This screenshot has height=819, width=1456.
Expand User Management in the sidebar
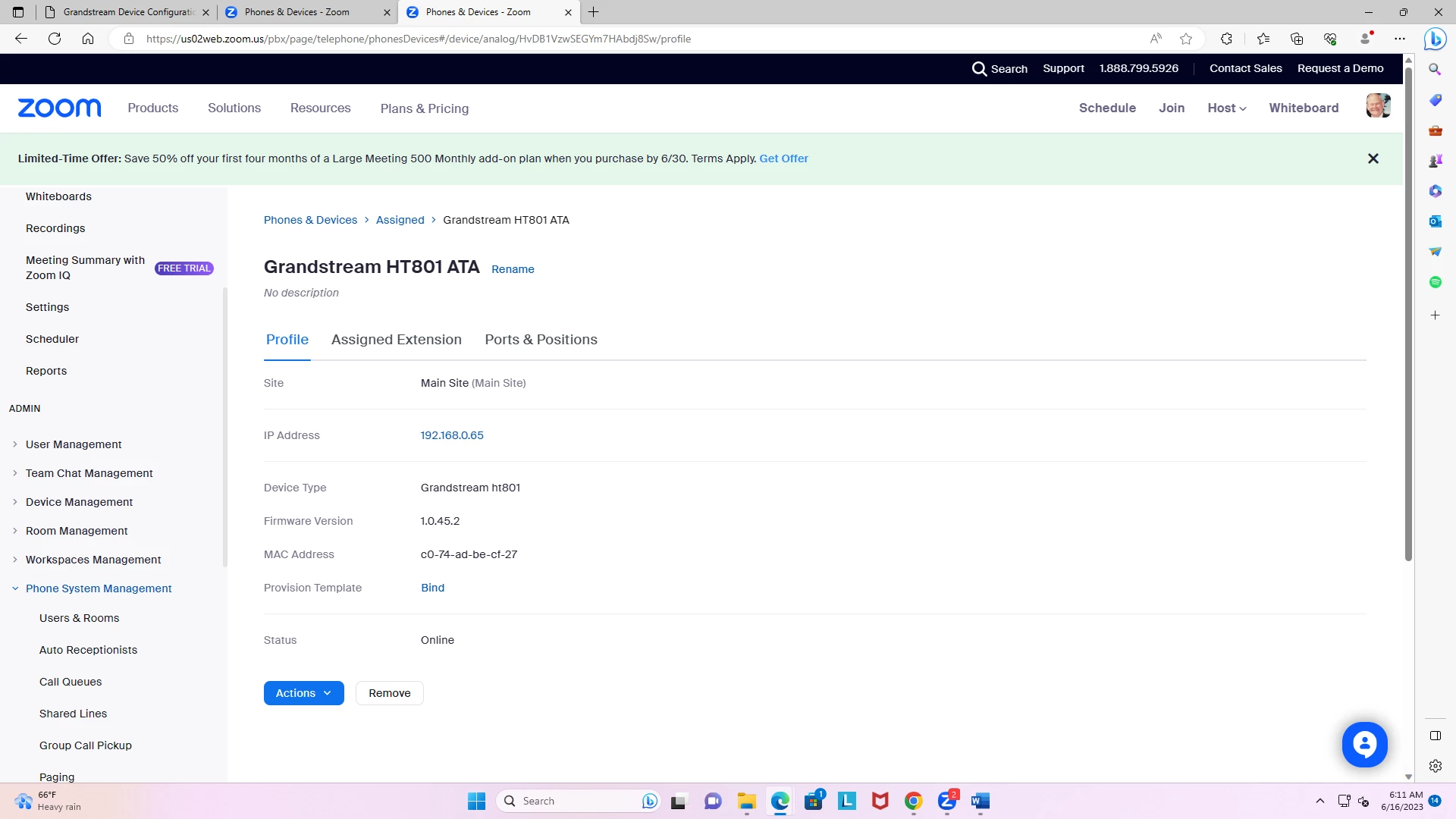tap(74, 444)
